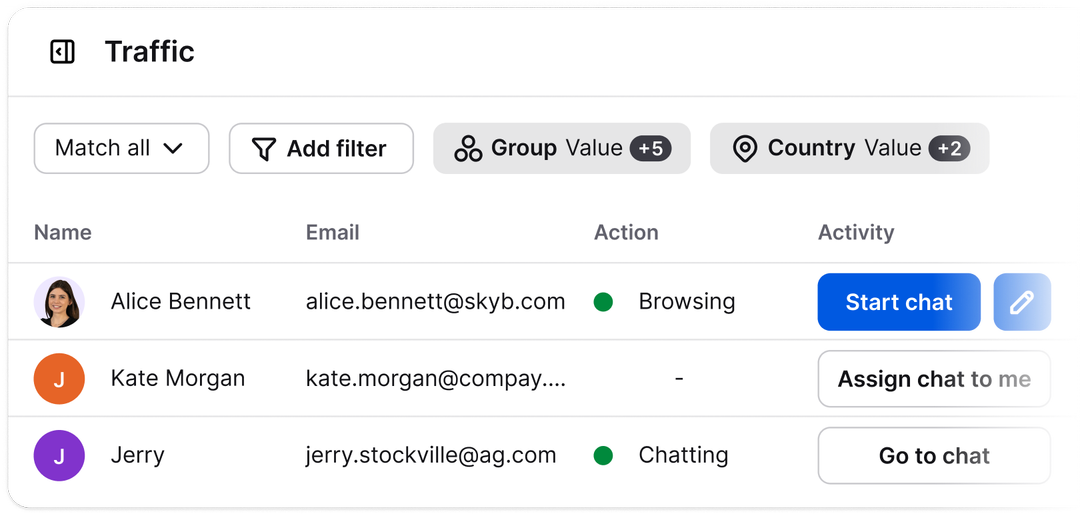Open the Match all dropdown
This screenshot has height=514, width=1080.
[121, 149]
